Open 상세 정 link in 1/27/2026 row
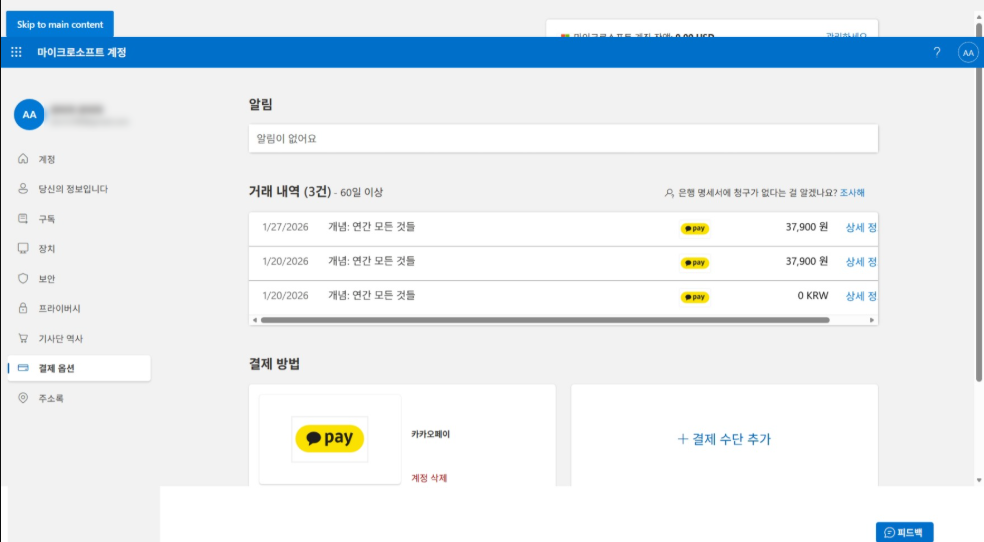The height and width of the screenshot is (542, 984). click(x=861, y=227)
